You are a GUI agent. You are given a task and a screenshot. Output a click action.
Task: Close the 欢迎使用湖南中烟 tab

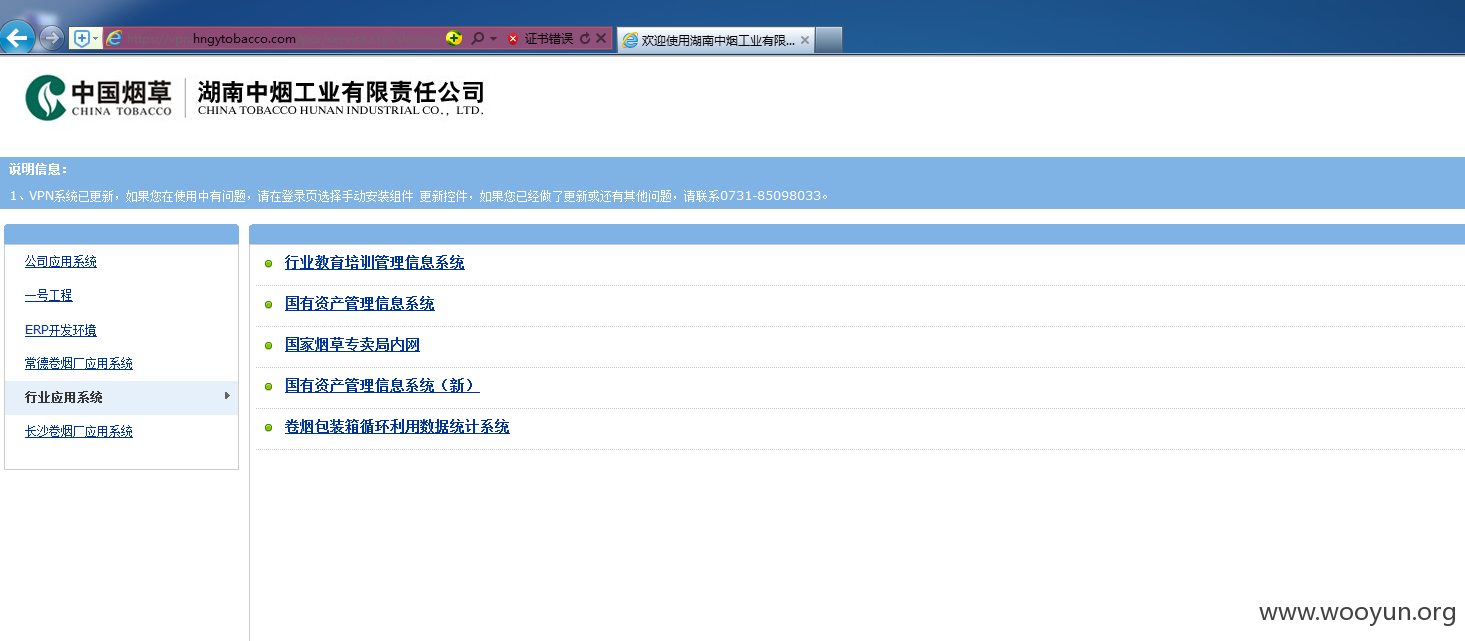point(805,40)
